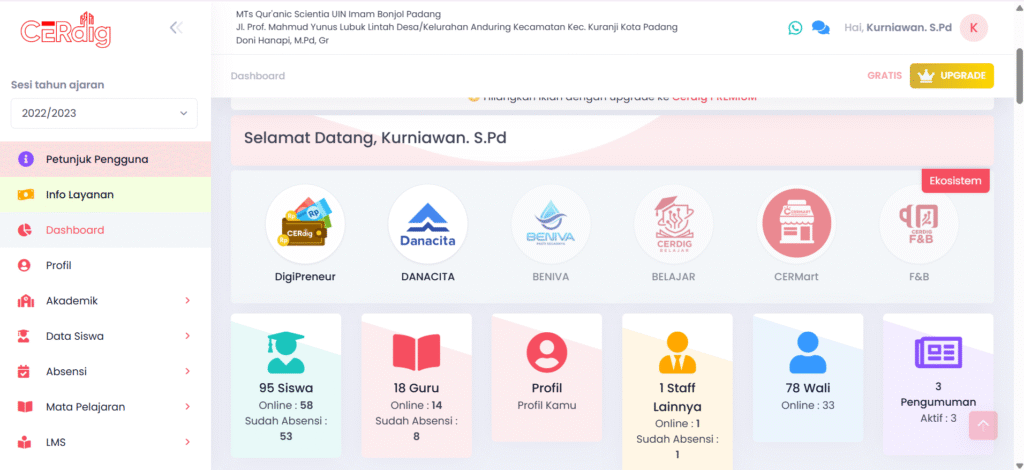The width and height of the screenshot is (1024, 470).
Task: Click the Profil Kamu text
Action: point(547,405)
